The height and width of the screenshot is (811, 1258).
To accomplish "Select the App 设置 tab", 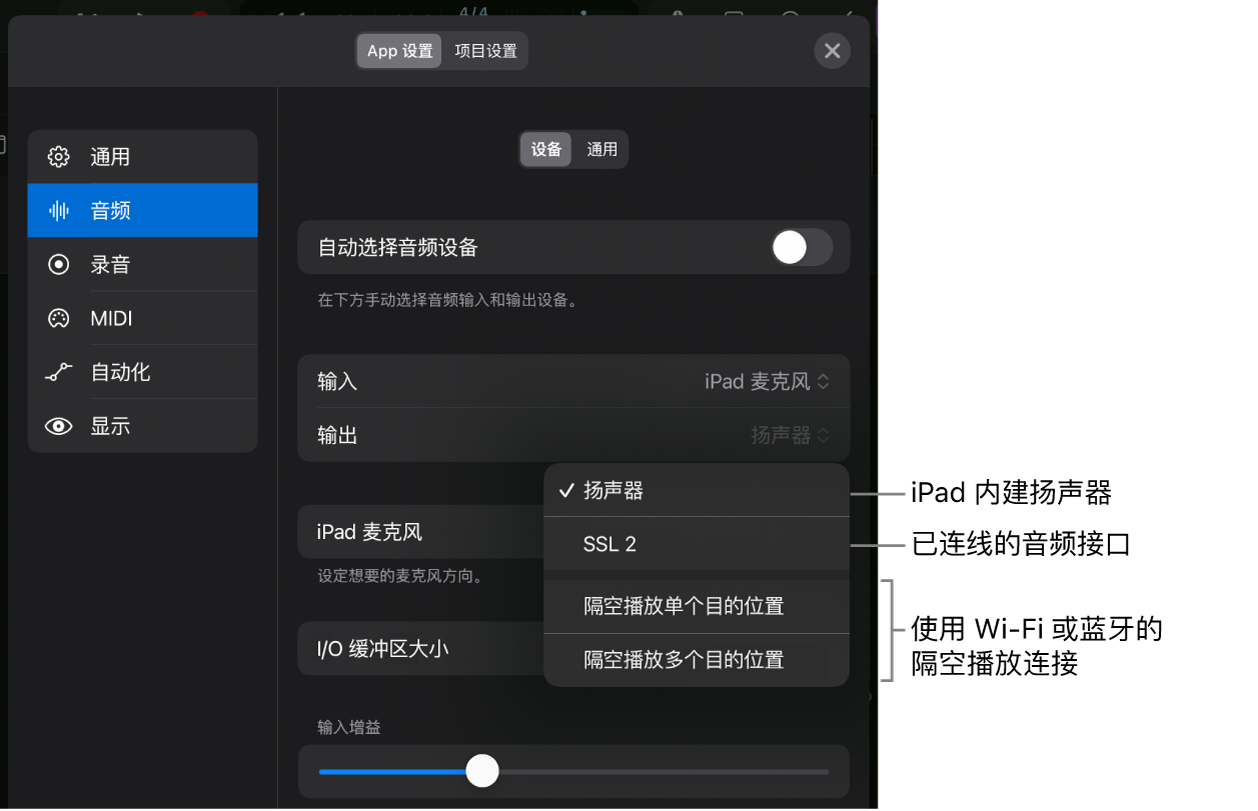I will coord(398,50).
